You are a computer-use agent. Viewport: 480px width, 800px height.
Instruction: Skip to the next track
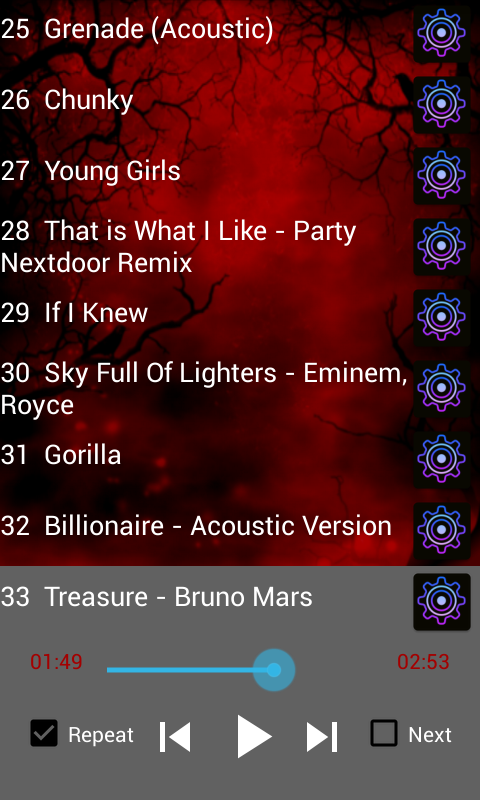(322, 737)
